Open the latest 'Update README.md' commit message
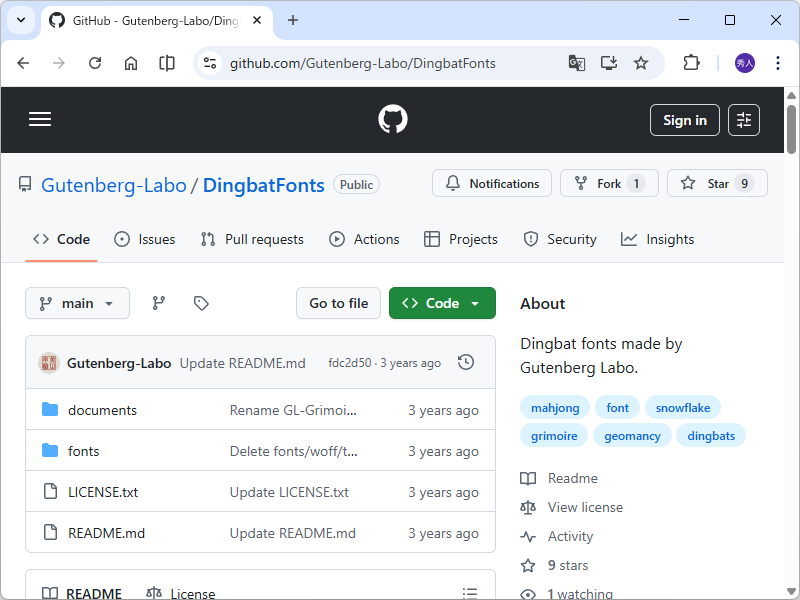This screenshot has height=600, width=800. point(242,363)
